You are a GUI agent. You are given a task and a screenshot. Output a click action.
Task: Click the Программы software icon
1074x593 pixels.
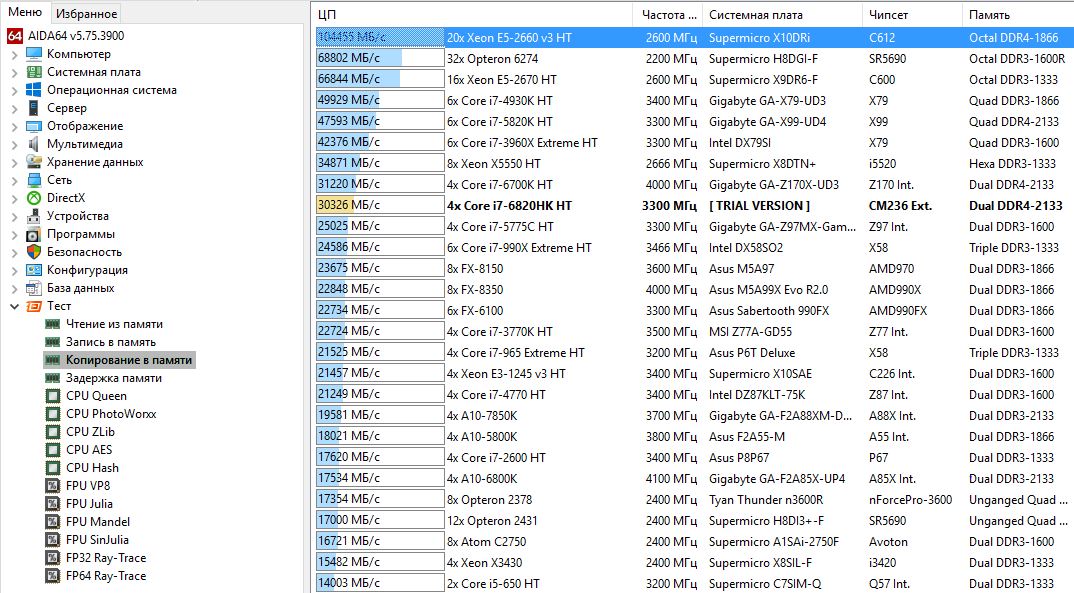point(34,234)
